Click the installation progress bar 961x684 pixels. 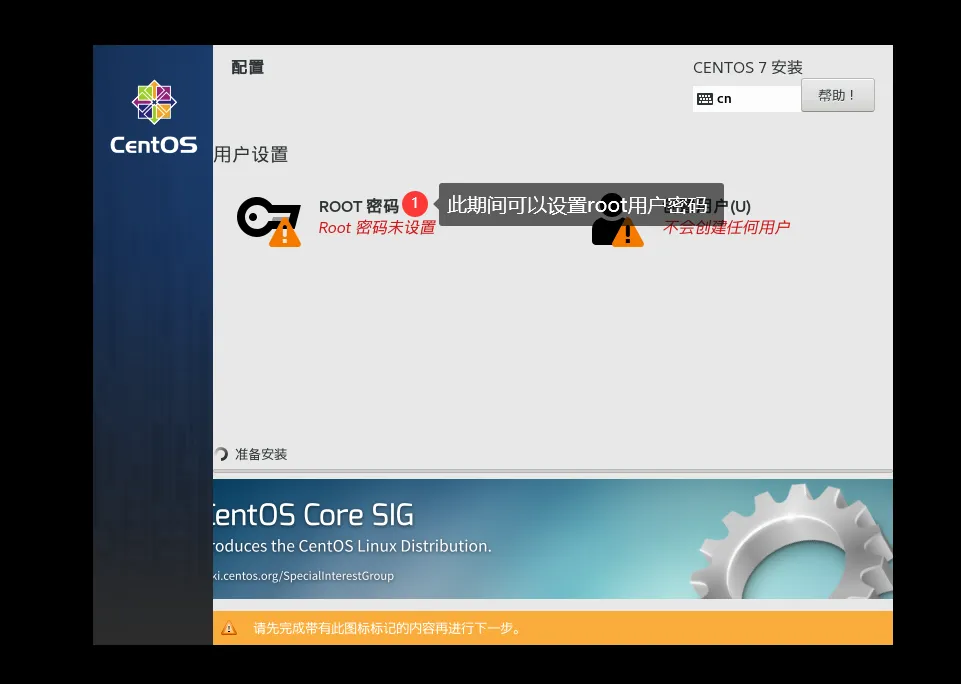click(x=553, y=471)
